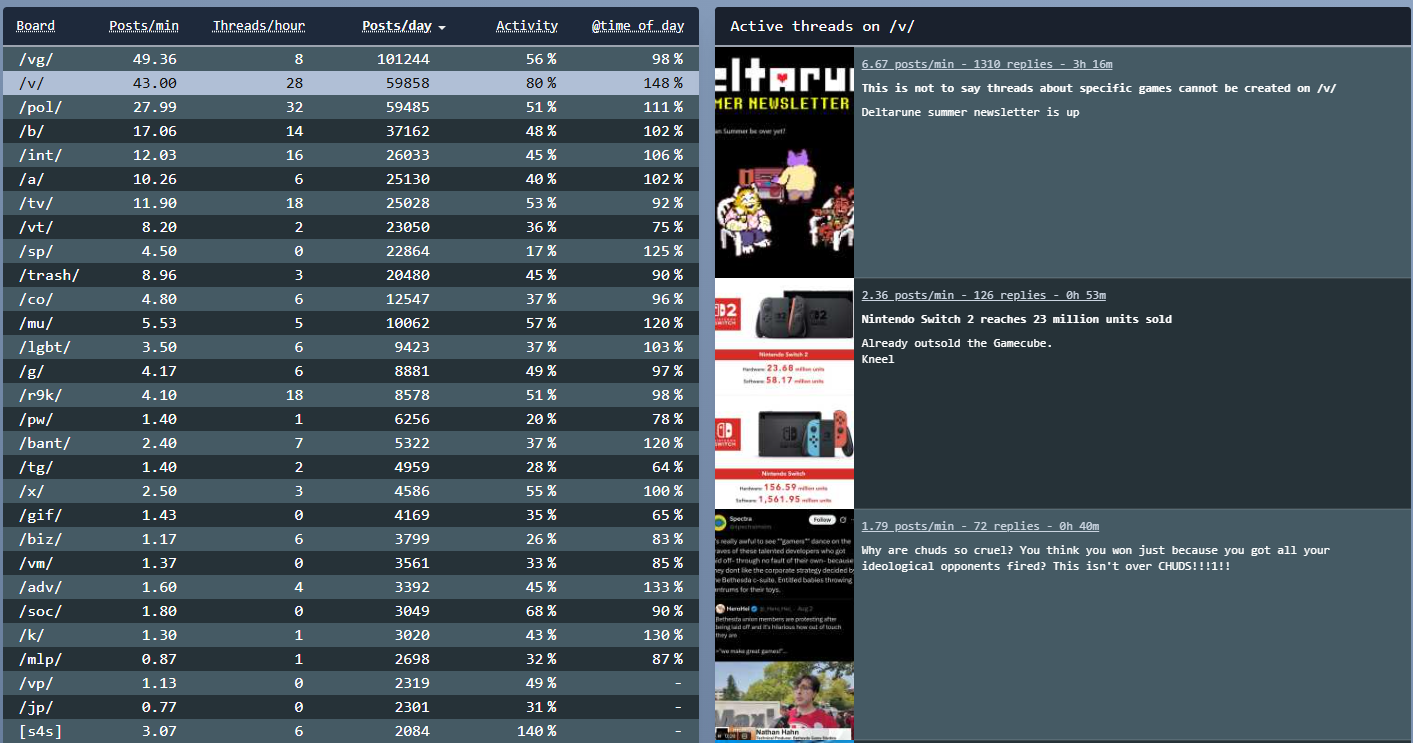
Task: Select the /tv/ board row
Action: click(x=351, y=203)
